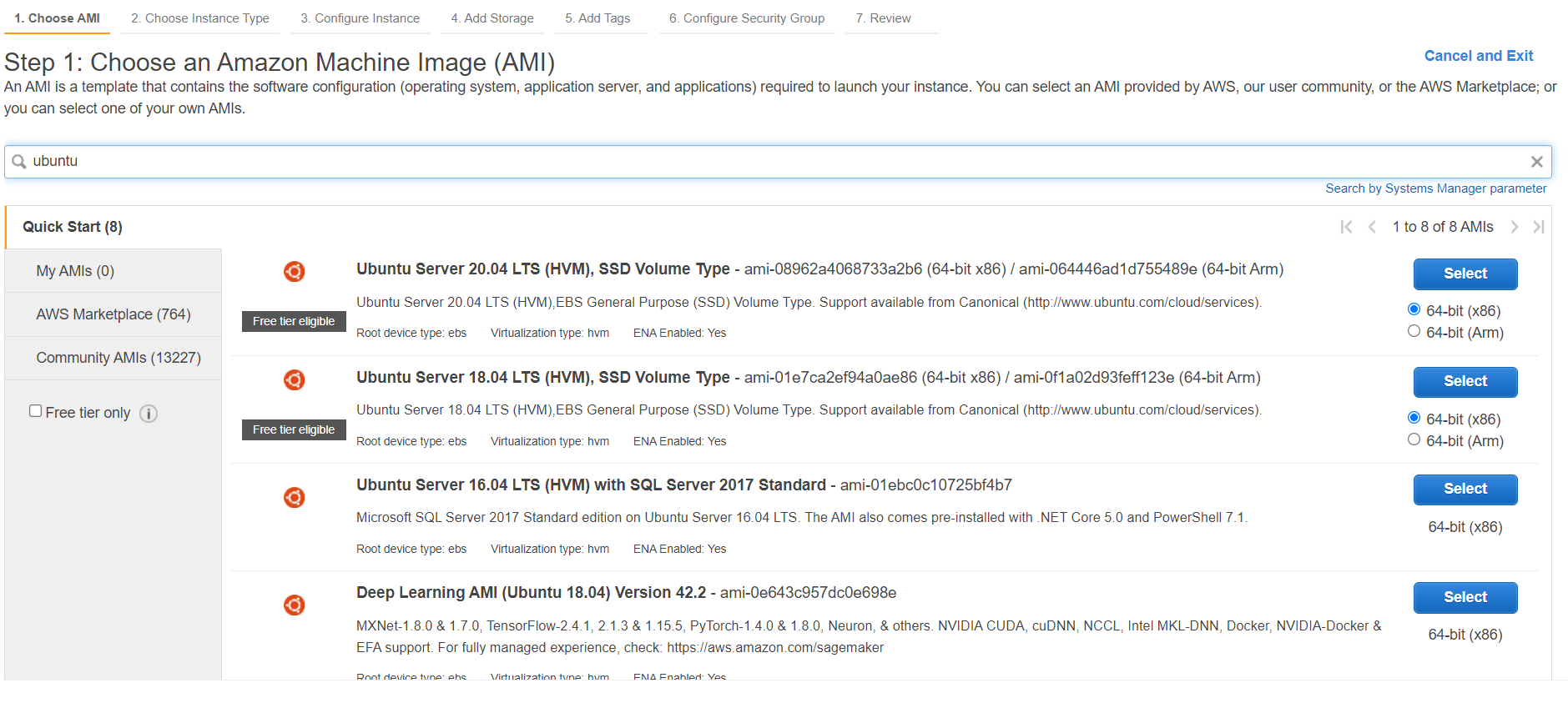Click the Step 1 page heading

[280, 63]
